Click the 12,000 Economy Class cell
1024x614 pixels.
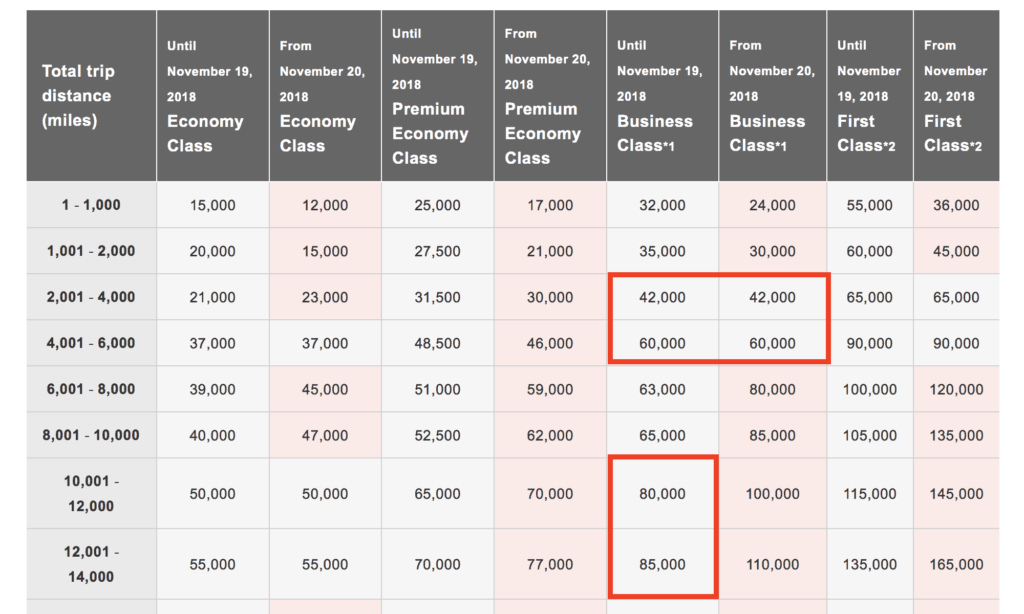pos(324,205)
